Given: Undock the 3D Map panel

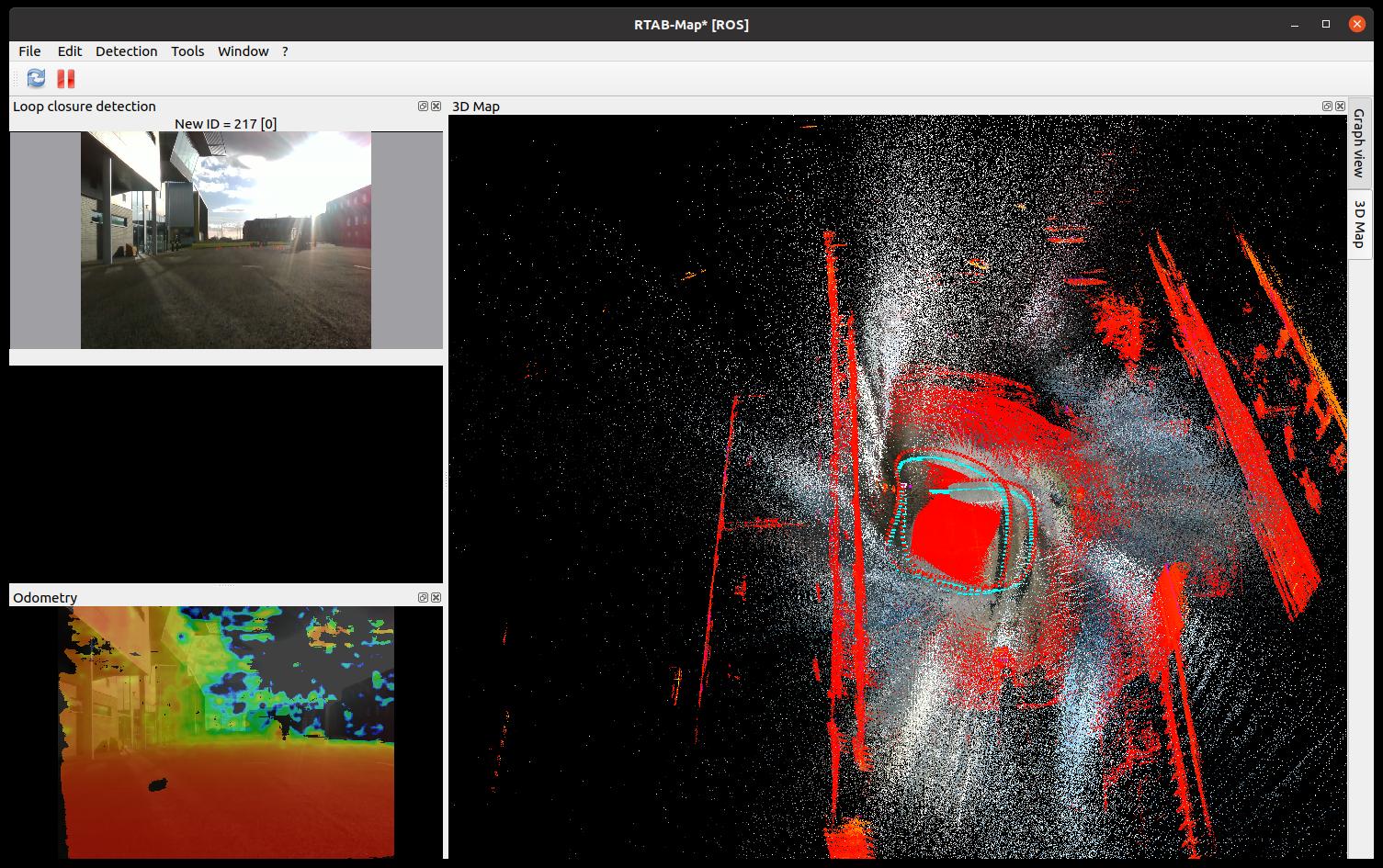Looking at the screenshot, I should click(1327, 107).
